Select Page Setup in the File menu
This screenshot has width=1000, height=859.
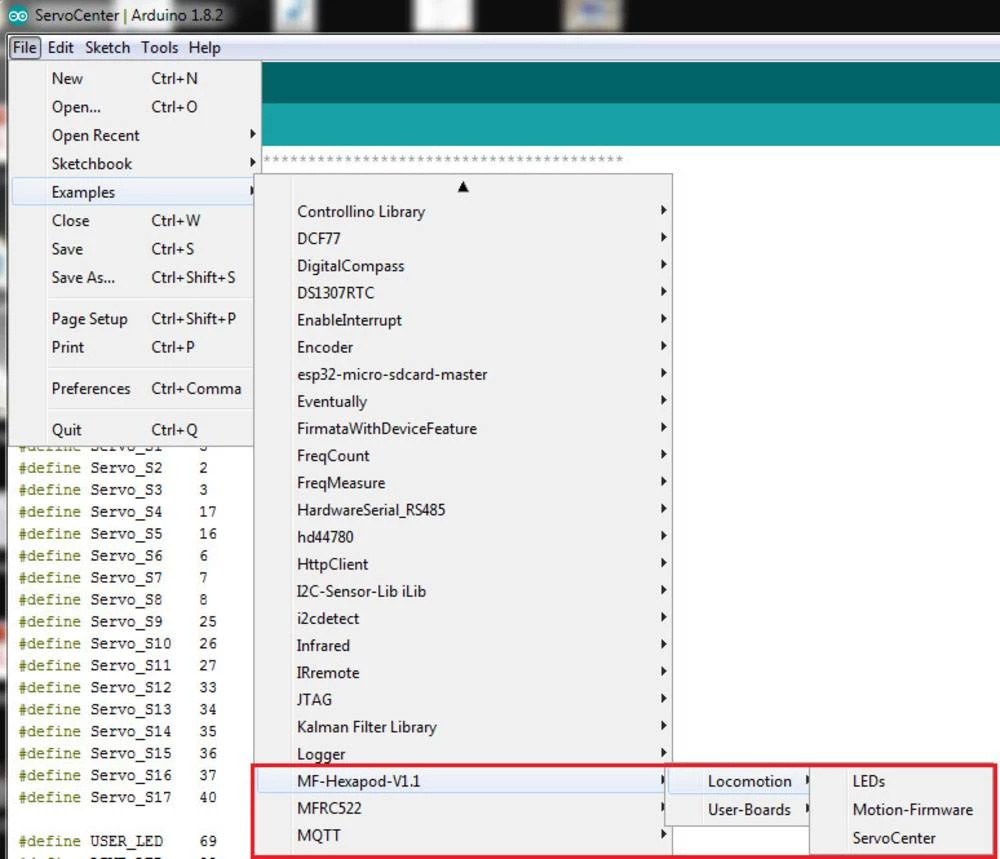pyautogui.click(x=90, y=319)
